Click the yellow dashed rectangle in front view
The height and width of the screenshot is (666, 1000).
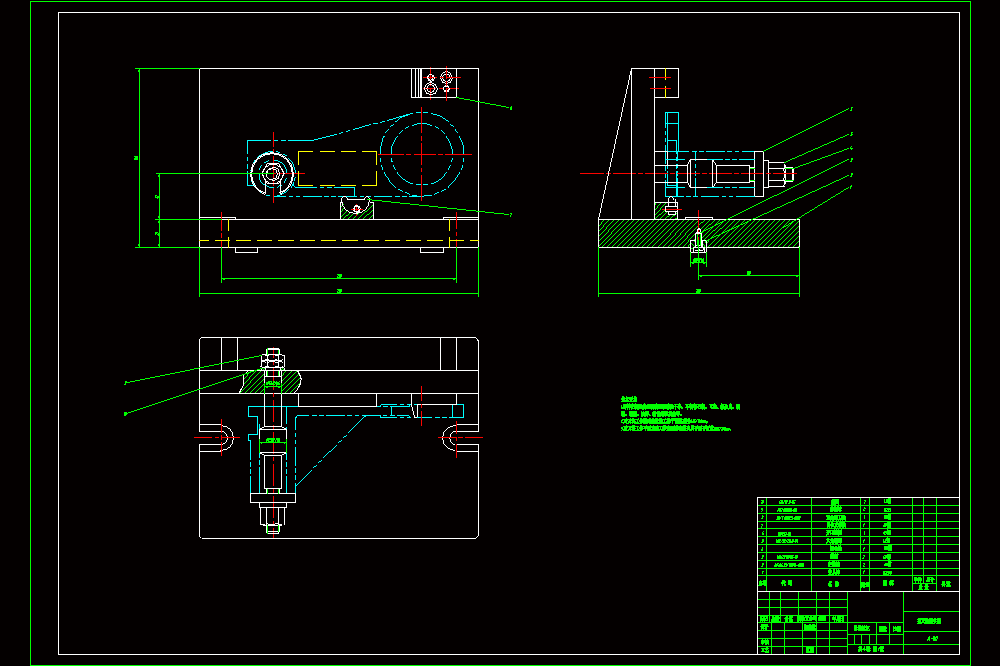(x=337, y=168)
